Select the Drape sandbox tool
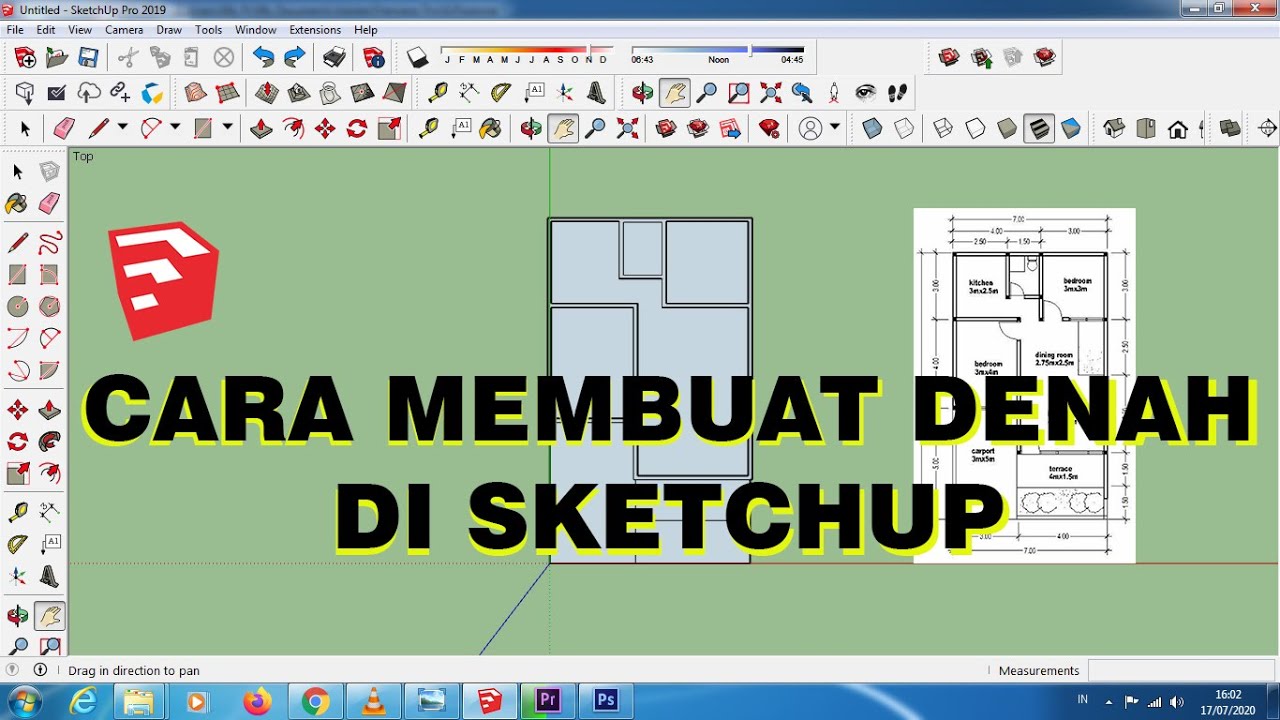This screenshot has height=720, width=1280. tap(330, 93)
